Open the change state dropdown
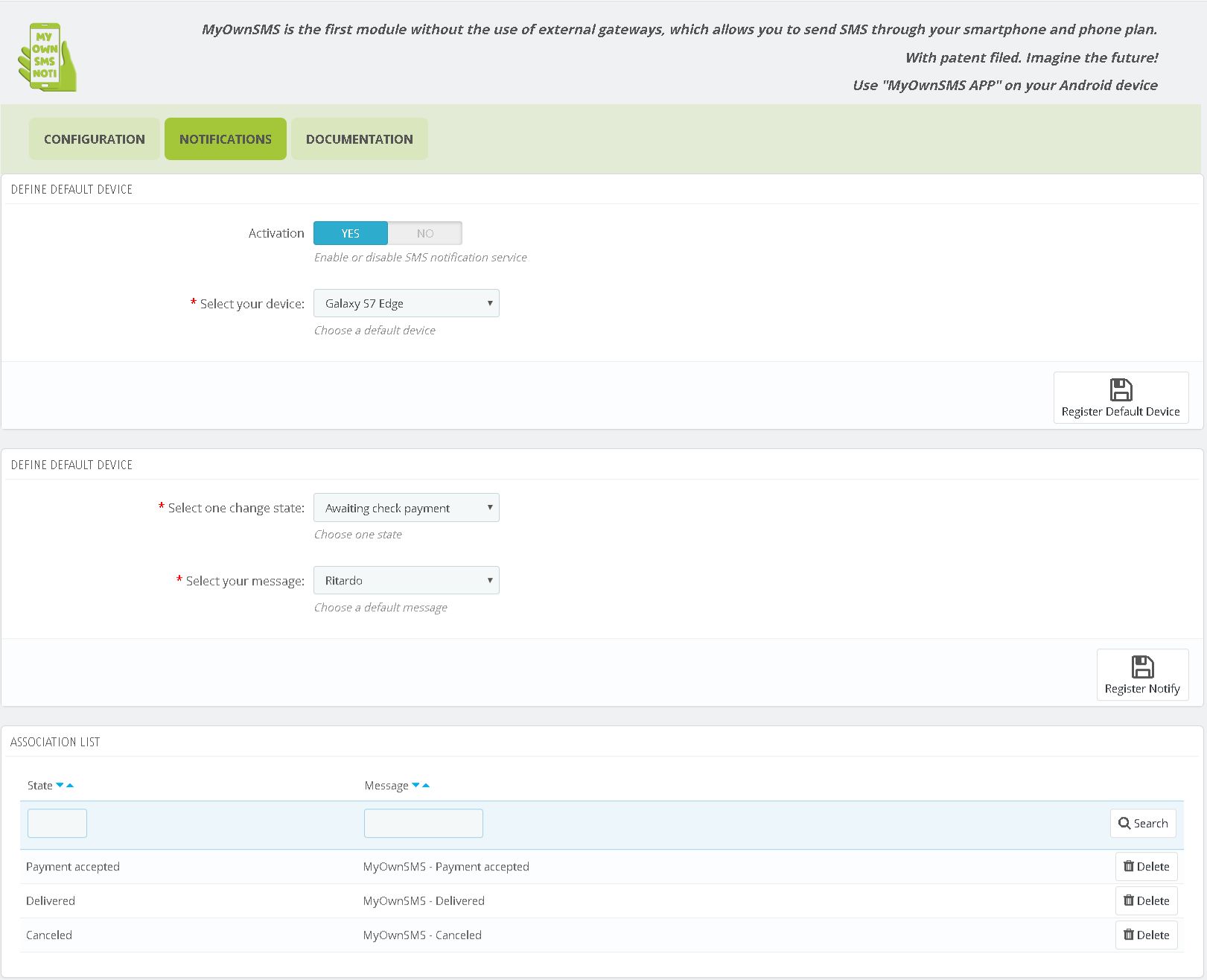 (407, 508)
